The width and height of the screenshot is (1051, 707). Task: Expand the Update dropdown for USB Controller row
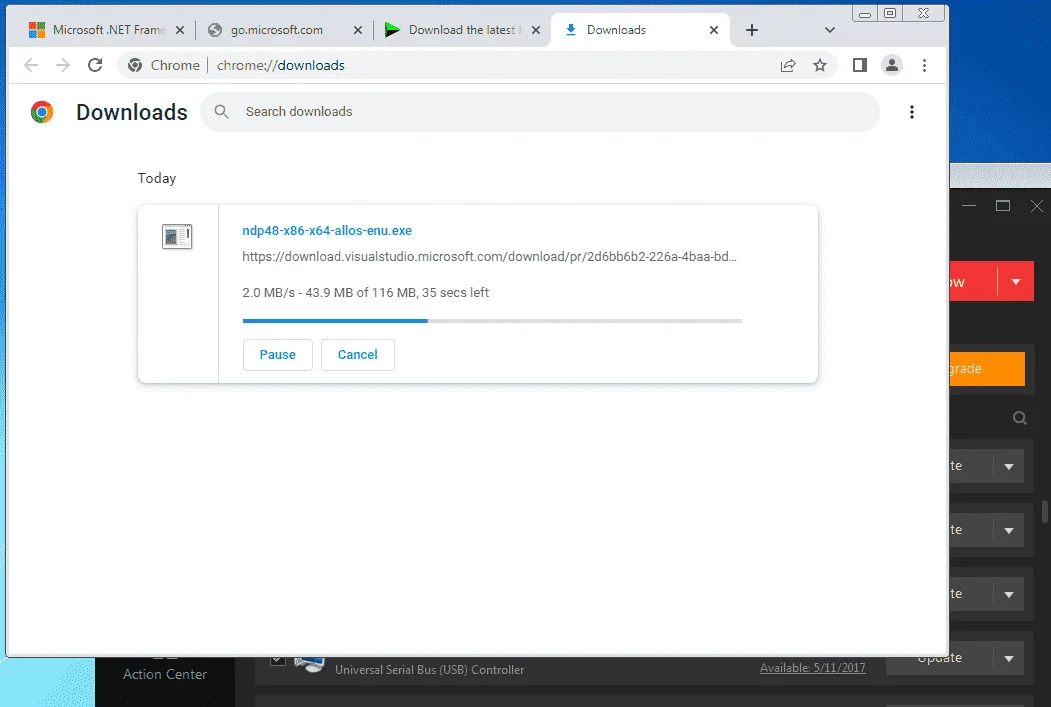pyautogui.click(x=1009, y=659)
